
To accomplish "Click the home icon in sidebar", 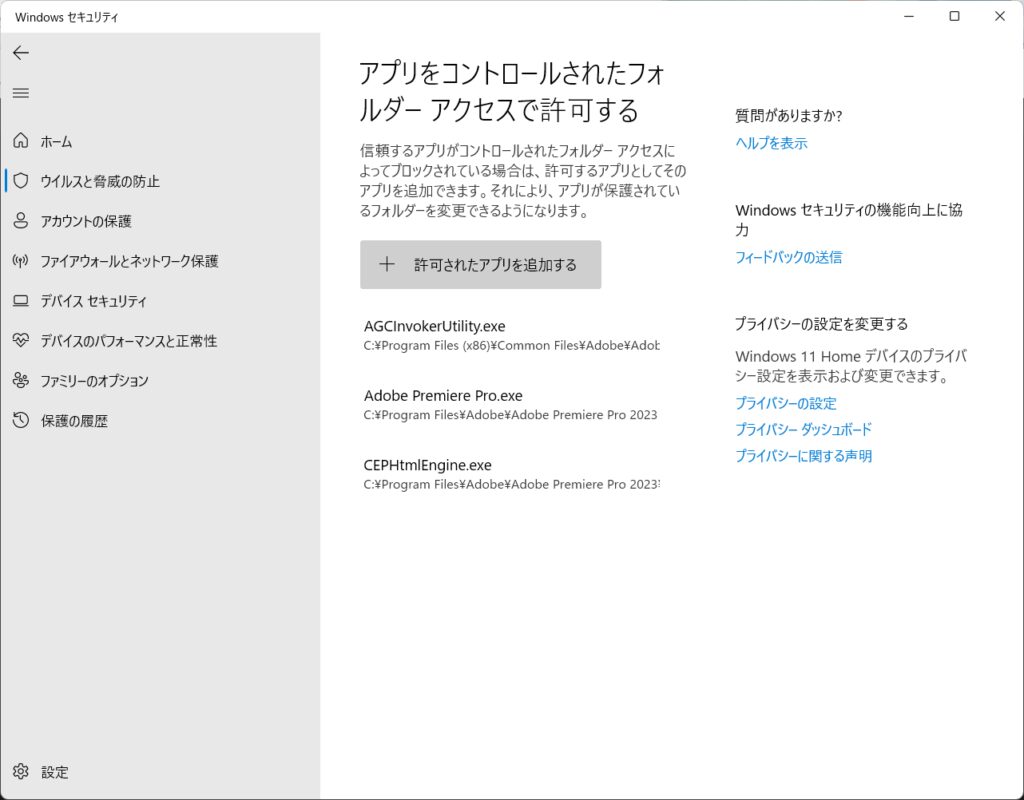I will point(21,140).
